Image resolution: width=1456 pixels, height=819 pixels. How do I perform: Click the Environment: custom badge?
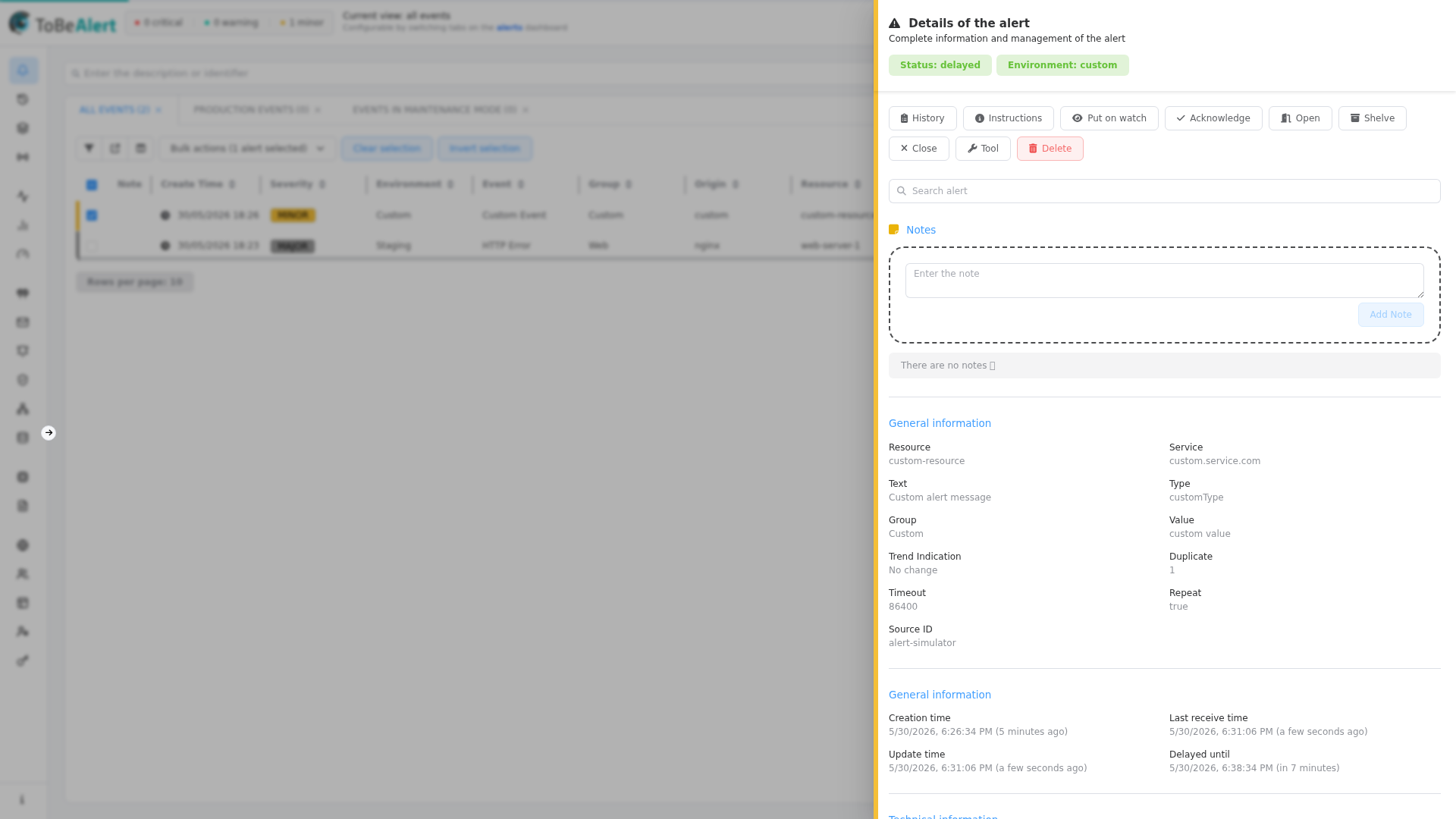tap(1062, 65)
